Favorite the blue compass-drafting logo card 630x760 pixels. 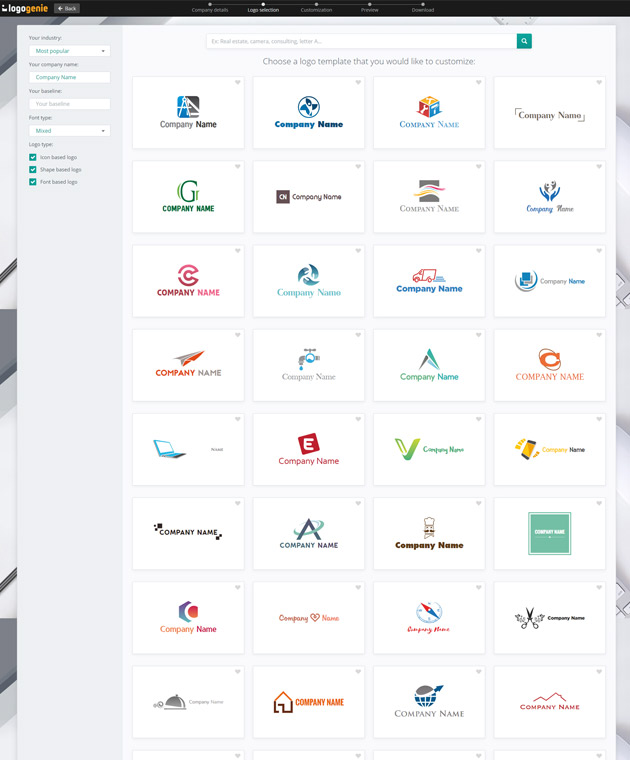237,82
